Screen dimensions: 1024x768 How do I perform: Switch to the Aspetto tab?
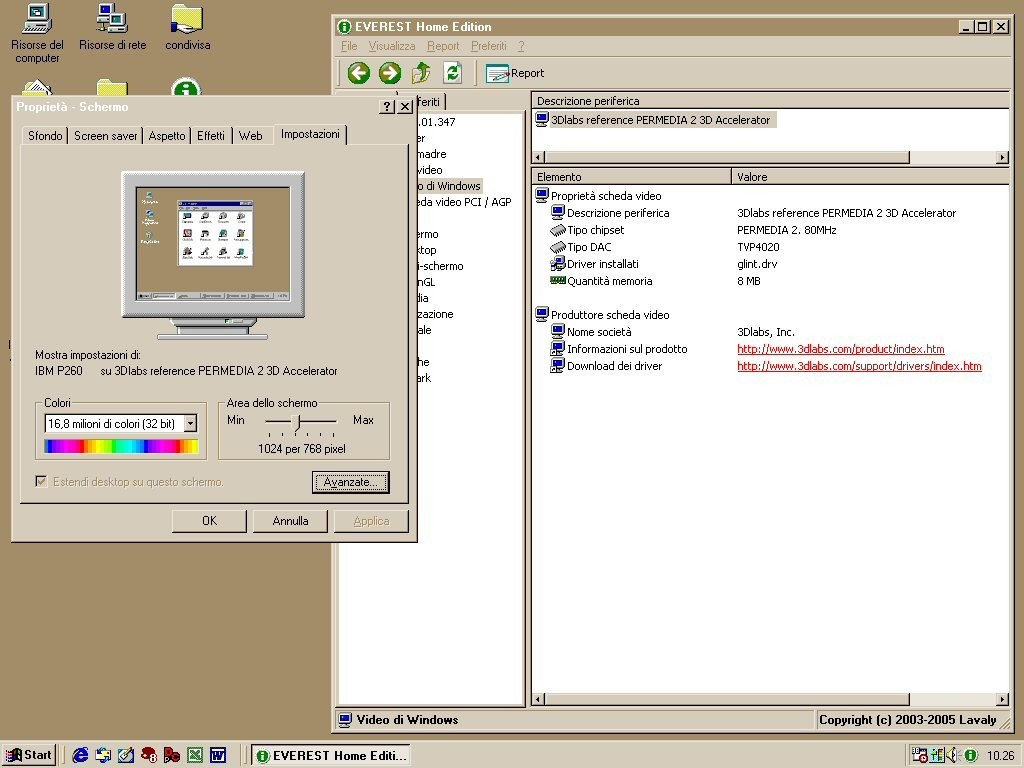[167, 135]
